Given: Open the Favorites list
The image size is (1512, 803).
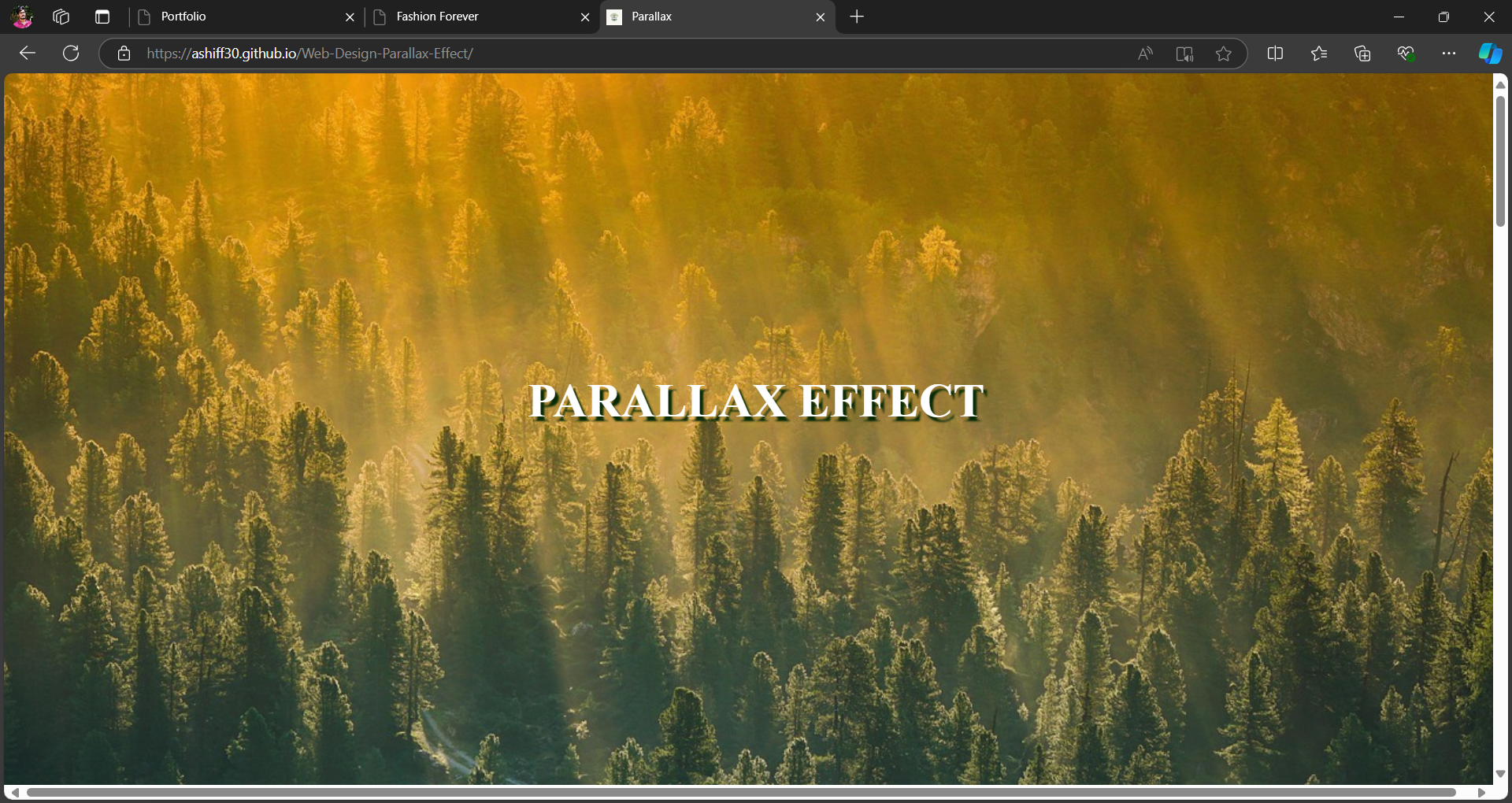Looking at the screenshot, I should point(1319,54).
